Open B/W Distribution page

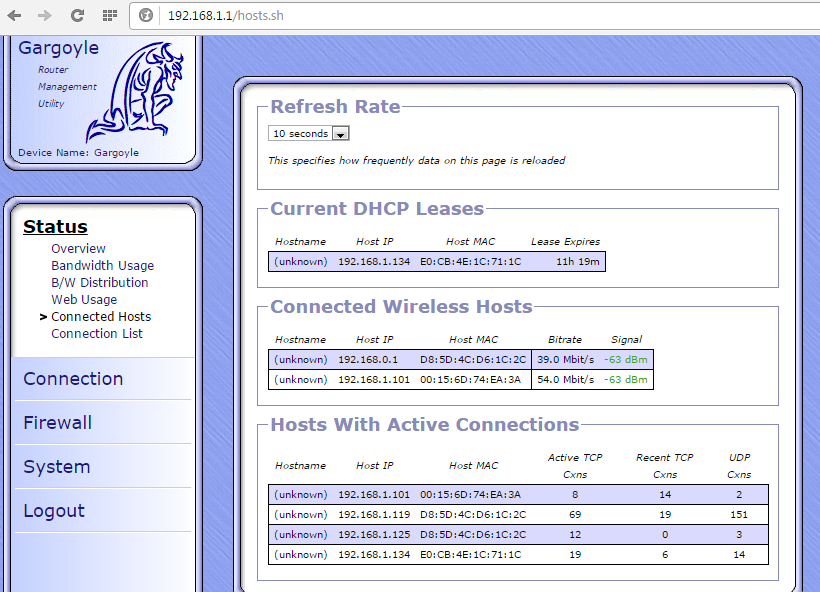coord(99,283)
